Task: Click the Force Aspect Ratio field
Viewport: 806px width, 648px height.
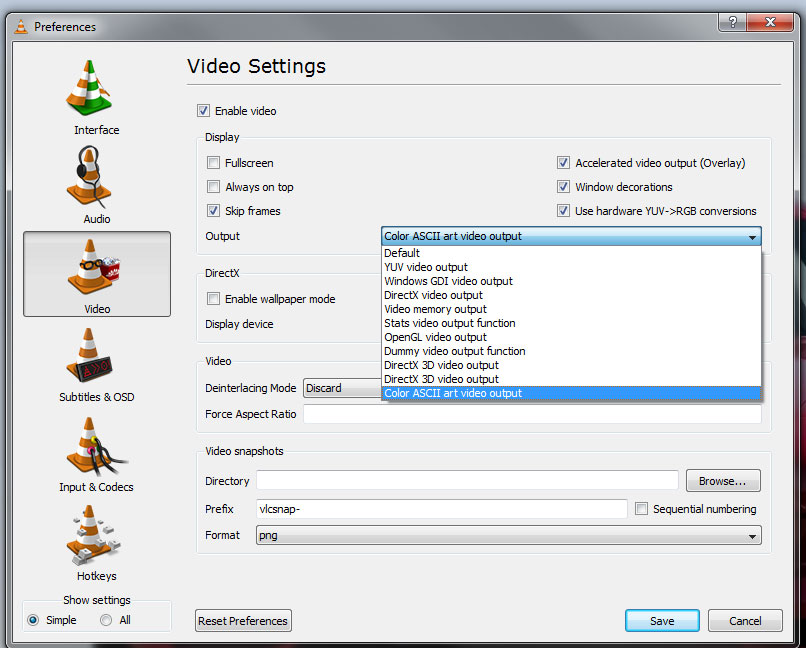Action: 532,414
